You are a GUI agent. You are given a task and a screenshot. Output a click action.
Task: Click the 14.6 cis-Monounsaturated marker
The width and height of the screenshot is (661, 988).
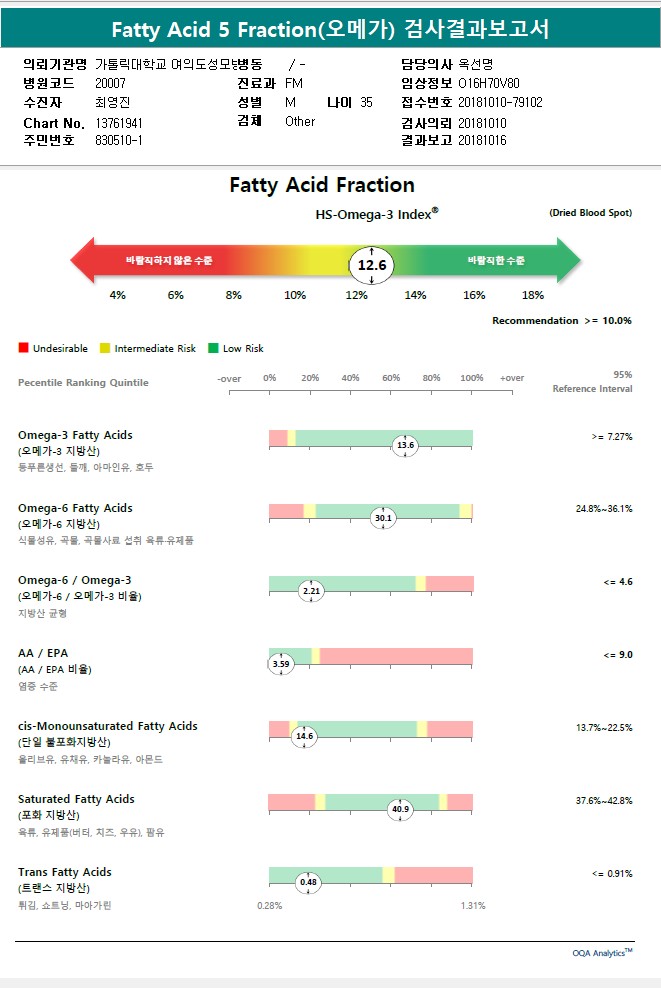(304, 736)
